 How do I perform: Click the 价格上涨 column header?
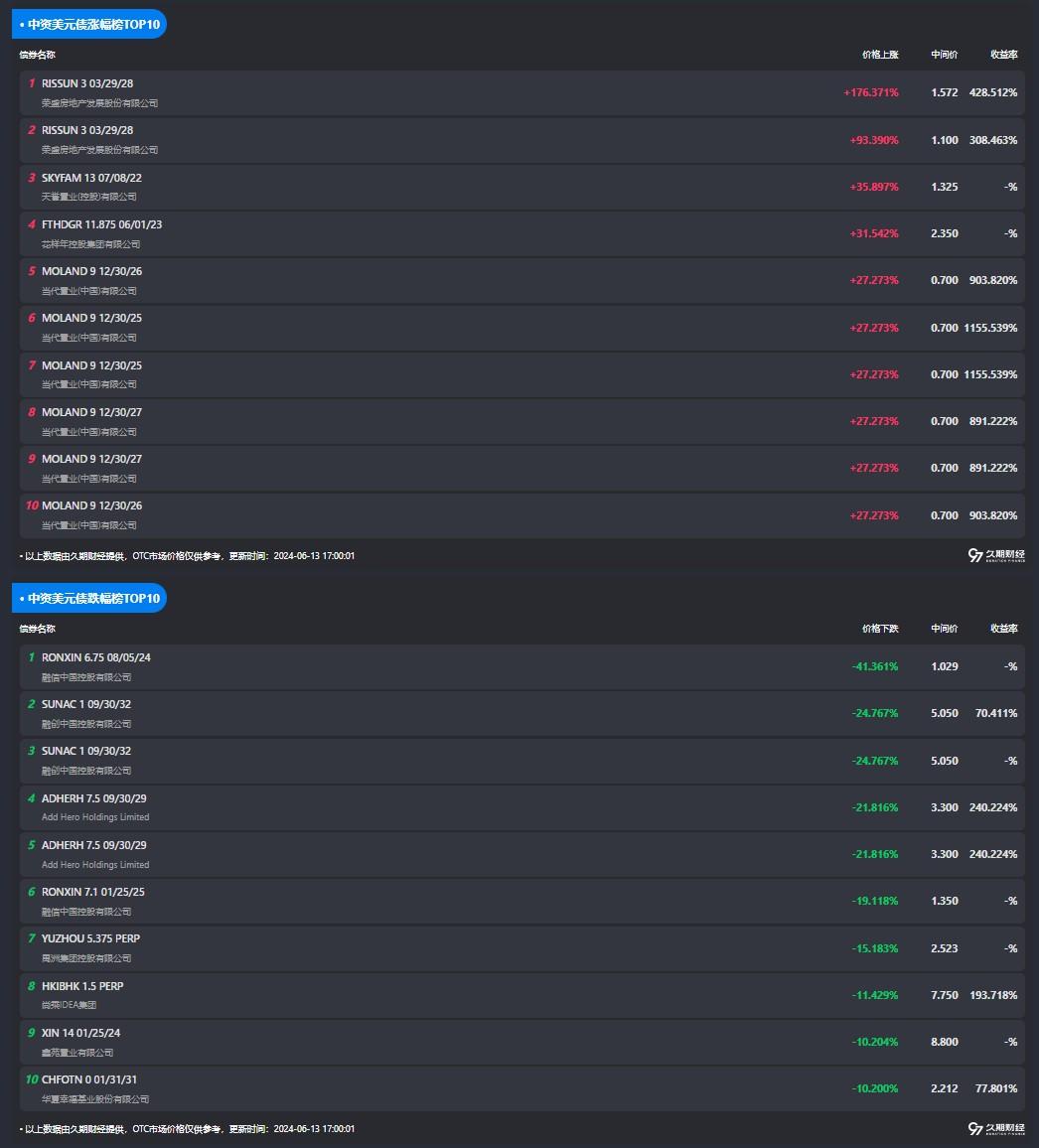(x=880, y=55)
